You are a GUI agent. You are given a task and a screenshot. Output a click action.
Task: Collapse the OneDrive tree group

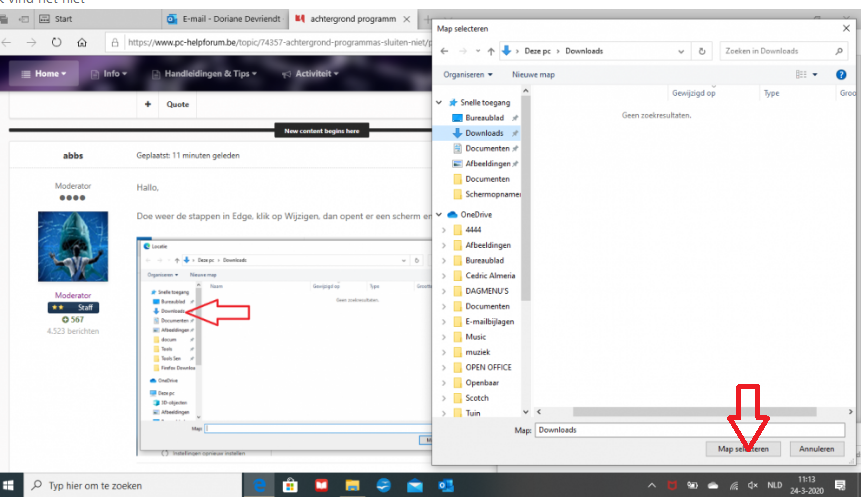(439, 214)
